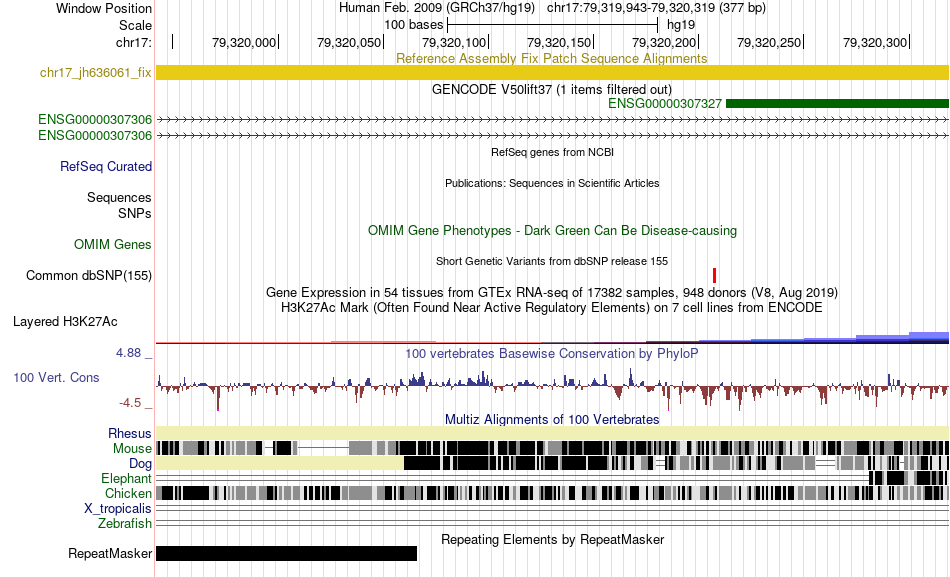Open Repeating Elements by RepeatMasker title
950x577 pixels.
[553, 539]
